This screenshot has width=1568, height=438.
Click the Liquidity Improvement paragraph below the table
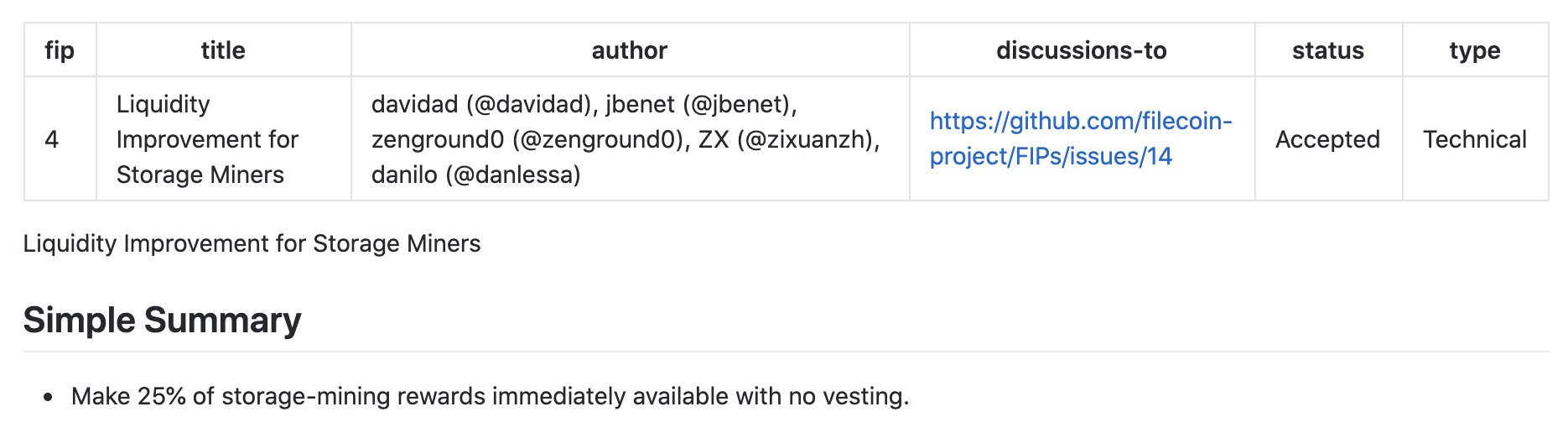click(x=252, y=243)
